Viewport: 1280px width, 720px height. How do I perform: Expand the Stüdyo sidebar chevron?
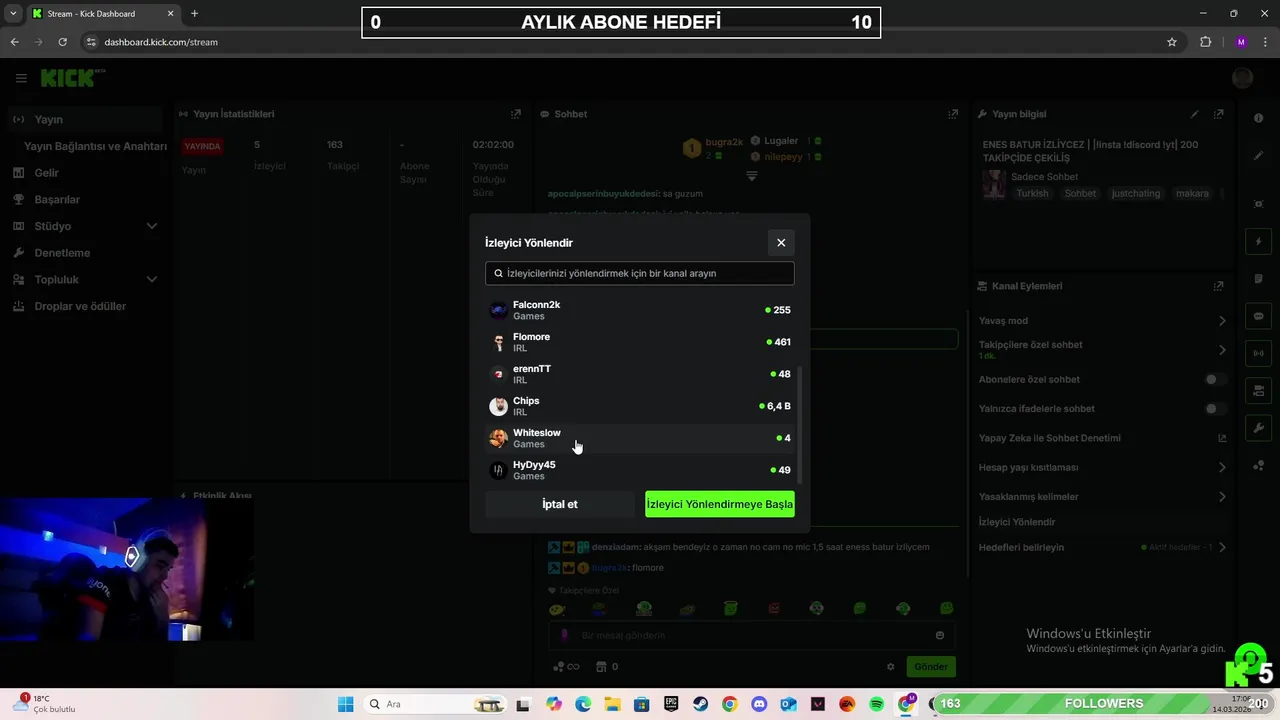[152, 226]
